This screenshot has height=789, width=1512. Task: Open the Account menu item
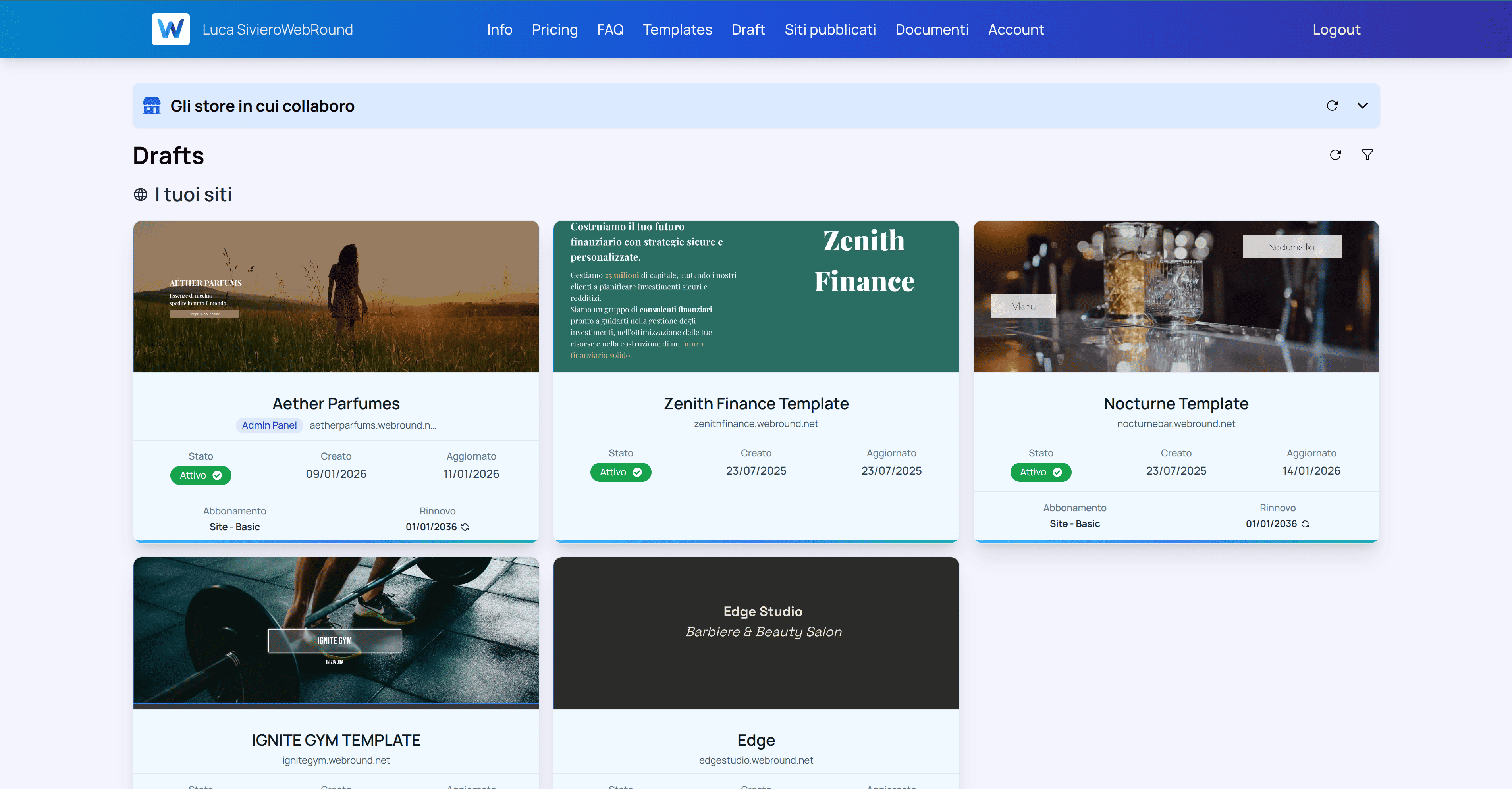[1016, 29]
